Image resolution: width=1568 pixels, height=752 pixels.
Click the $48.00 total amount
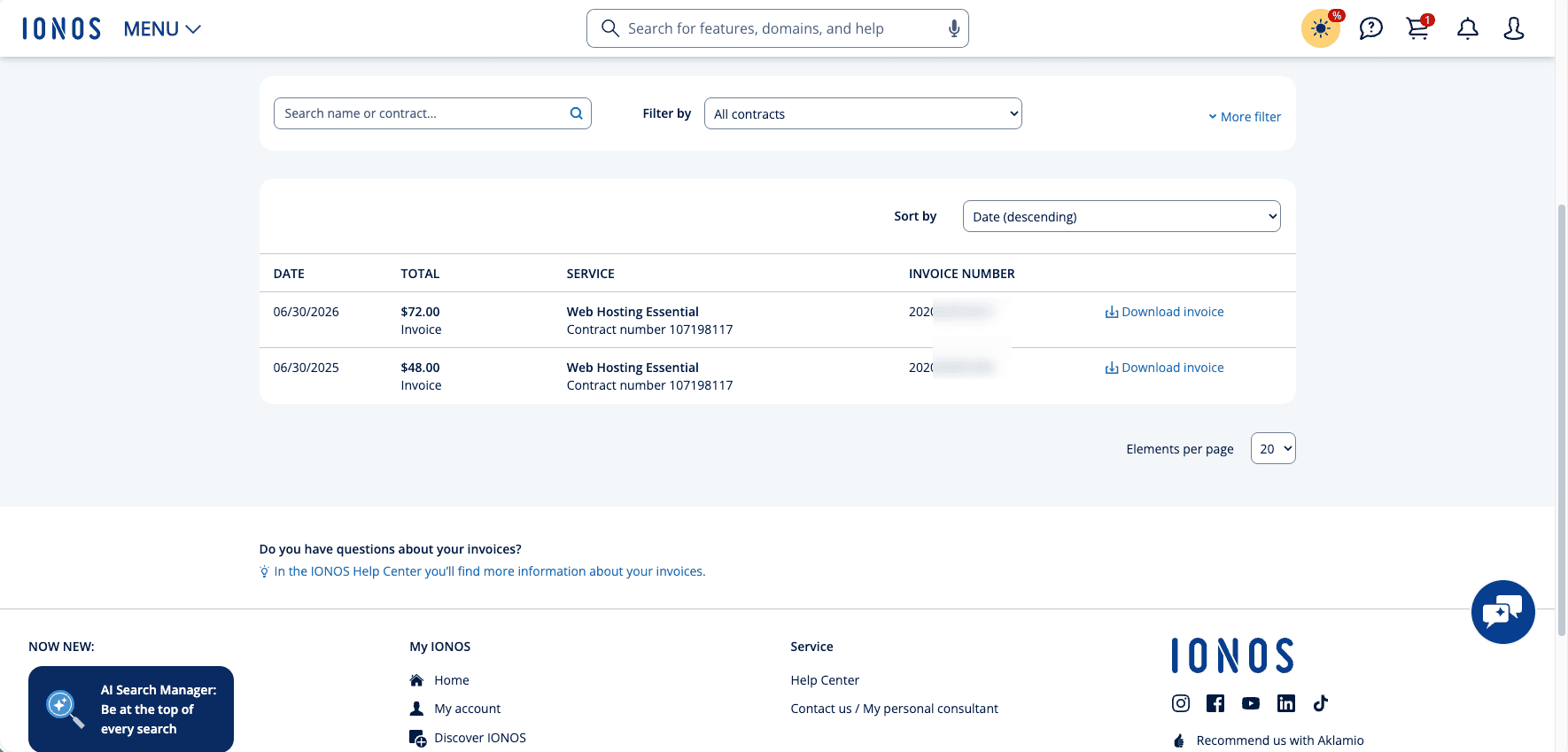pyautogui.click(x=420, y=368)
